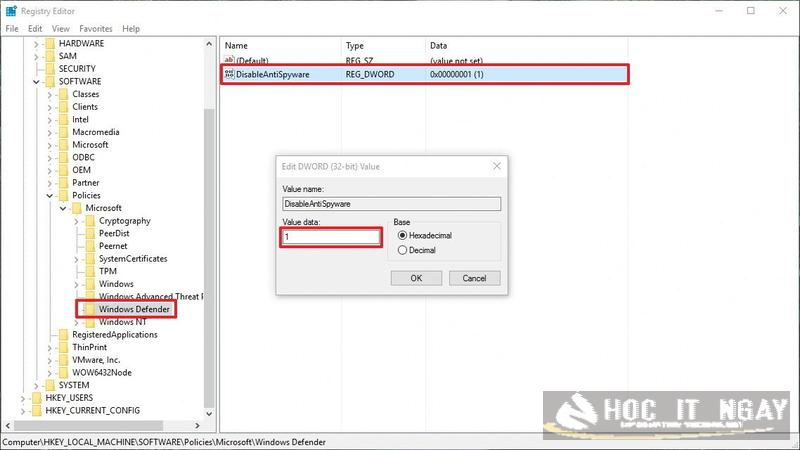Expand the Cryptography key
Screen dimensions: 800x450
(x=76, y=221)
